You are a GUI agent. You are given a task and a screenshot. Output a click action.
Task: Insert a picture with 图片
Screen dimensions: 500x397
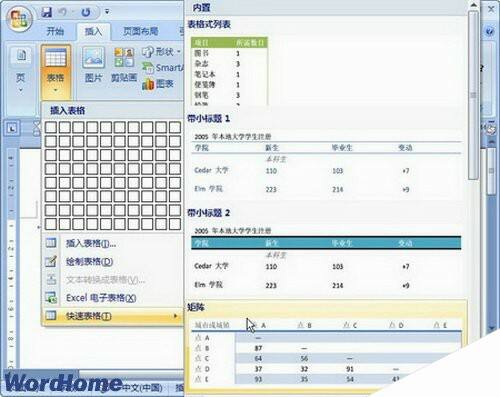point(94,65)
